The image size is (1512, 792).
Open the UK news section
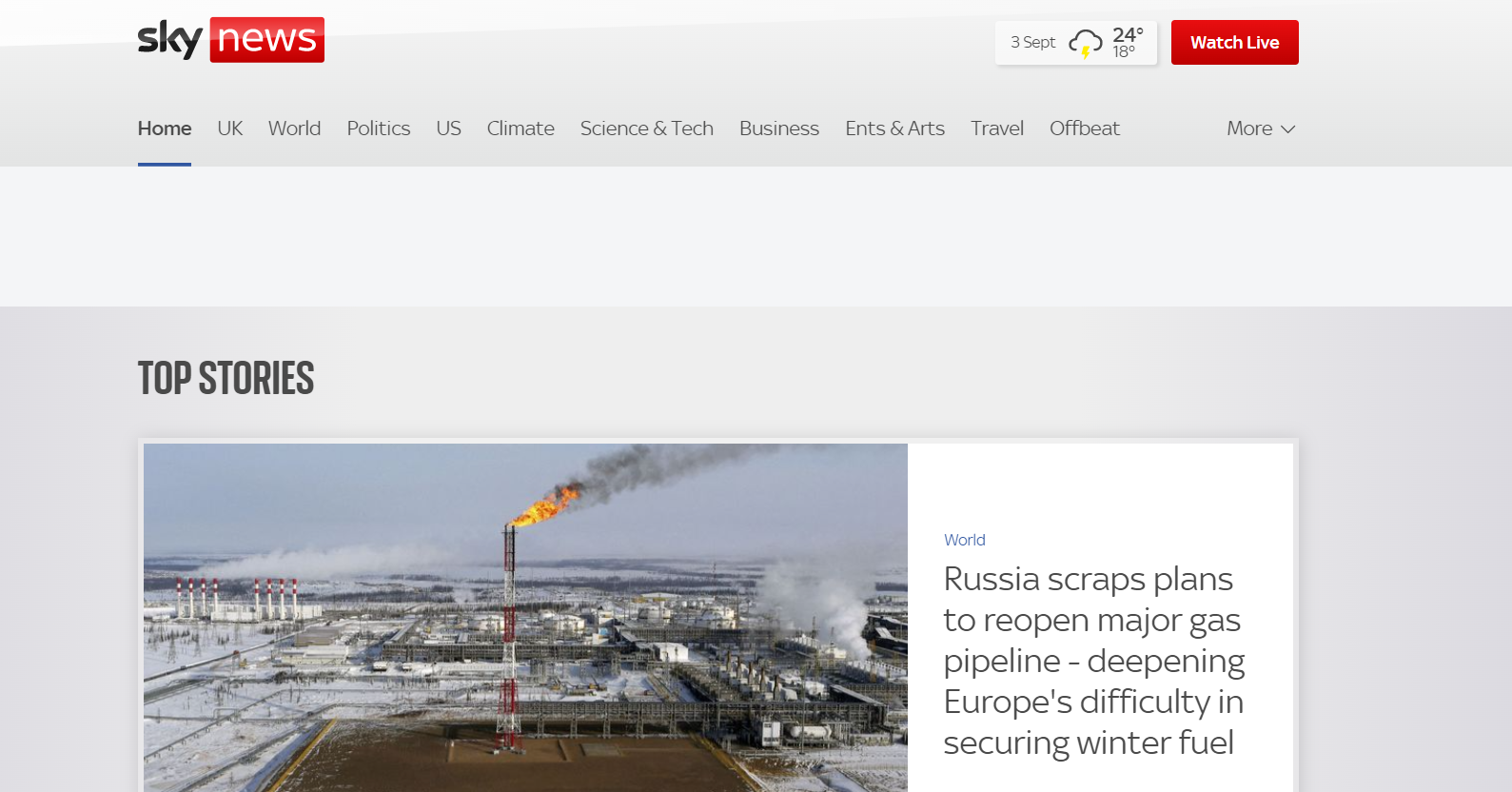[230, 129]
